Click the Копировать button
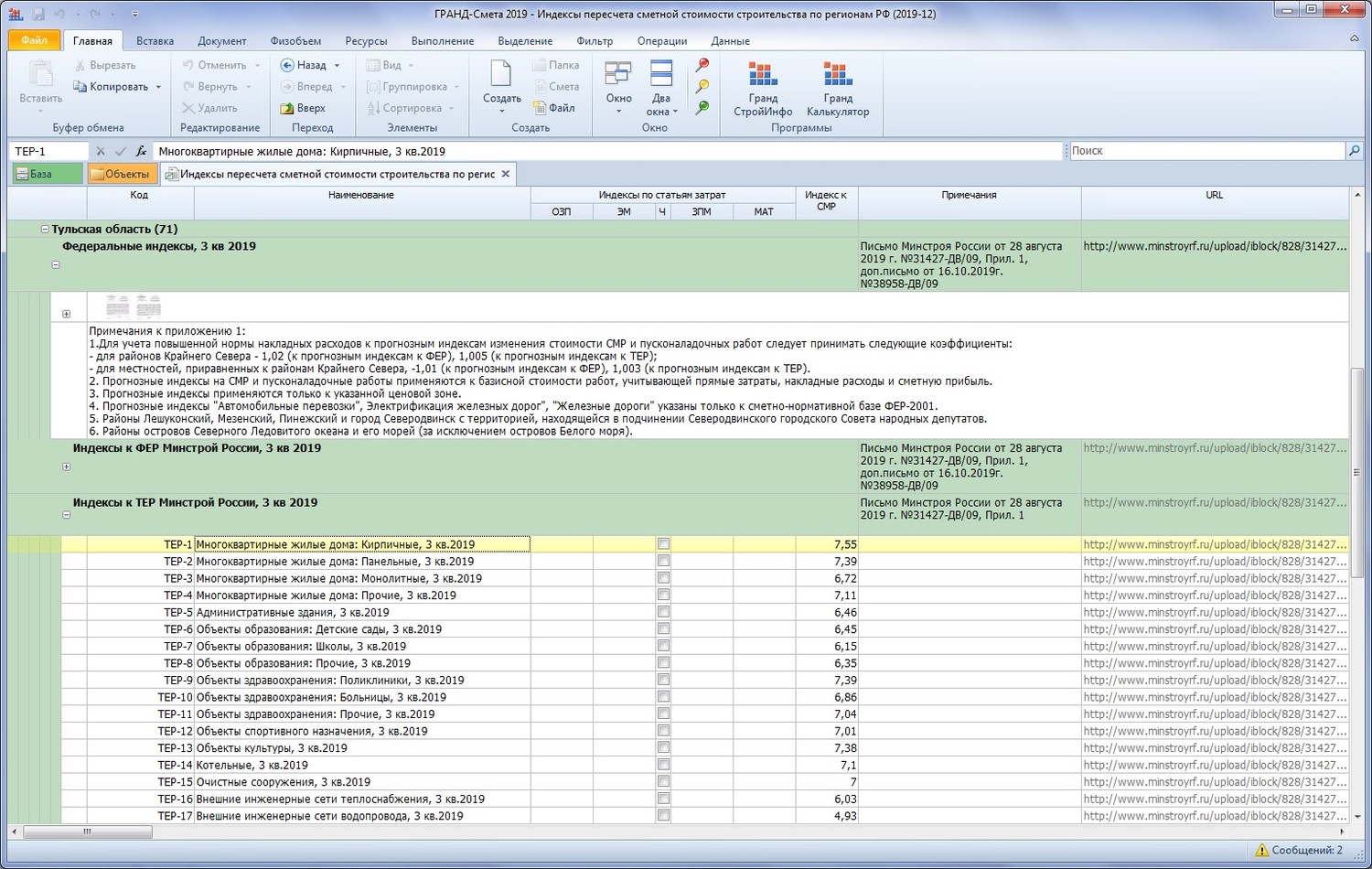This screenshot has height=869, width=1372. coord(119,87)
